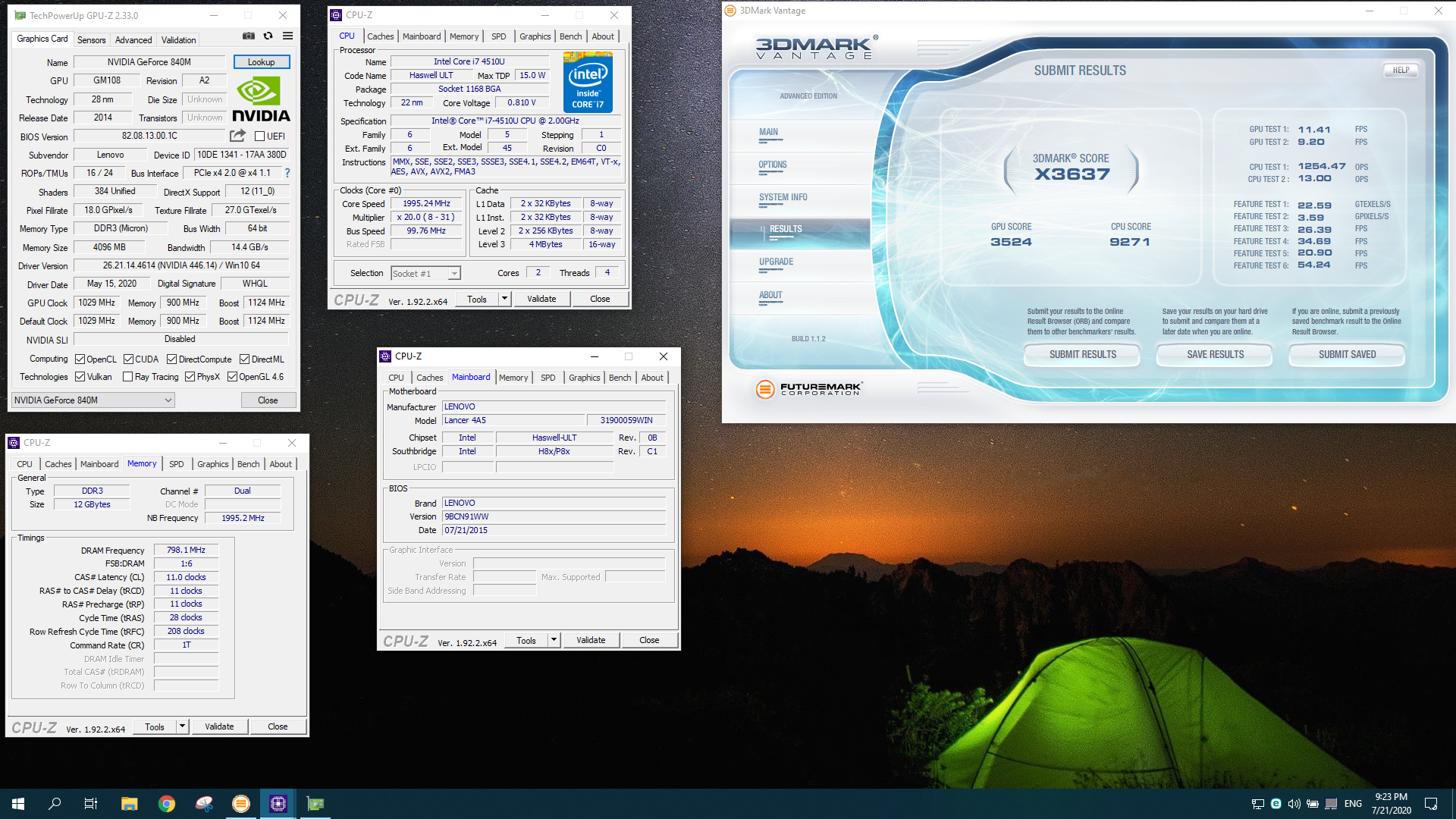Screen dimensions: 1456x819
Task: Launch Google Chrome from the taskbar
Action: pyautogui.click(x=167, y=803)
